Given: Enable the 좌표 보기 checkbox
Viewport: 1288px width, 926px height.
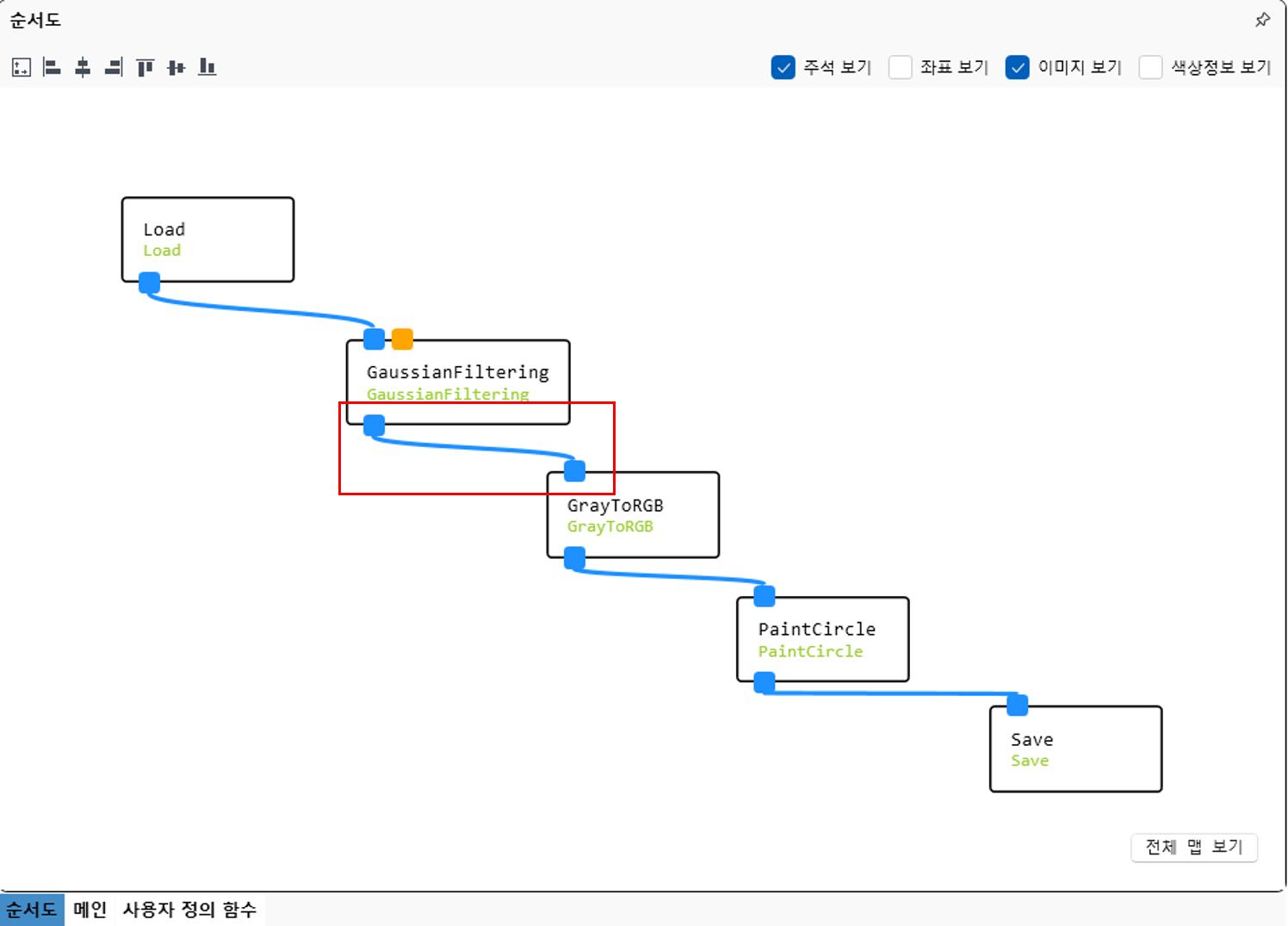Looking at the screenshot, I should 900,67.
